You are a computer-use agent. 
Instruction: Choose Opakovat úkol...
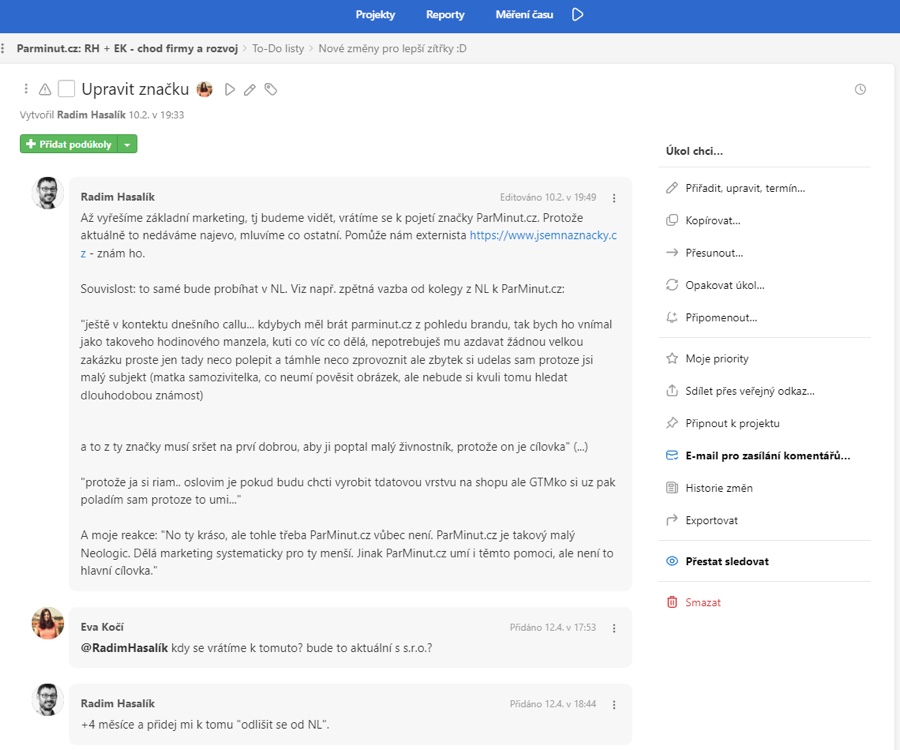(725, 285)
